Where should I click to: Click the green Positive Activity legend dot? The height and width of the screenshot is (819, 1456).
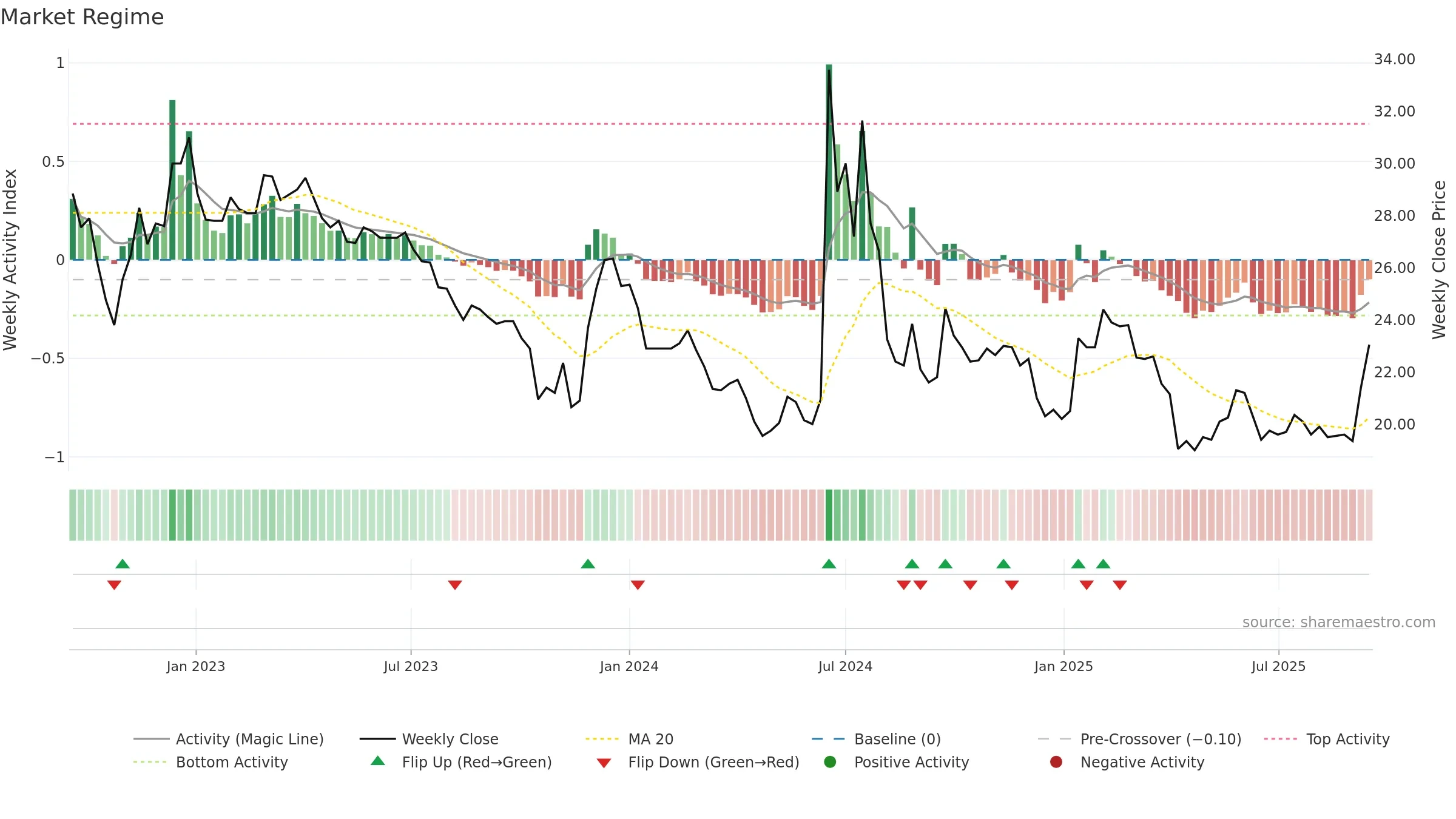pos(830,762)
